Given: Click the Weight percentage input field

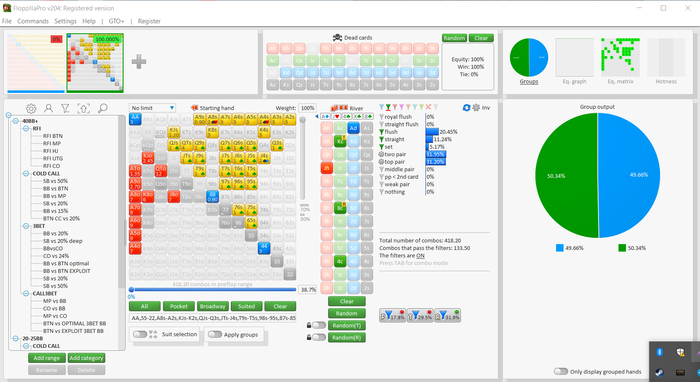Looking at the screenshot, I should (307, 108).
